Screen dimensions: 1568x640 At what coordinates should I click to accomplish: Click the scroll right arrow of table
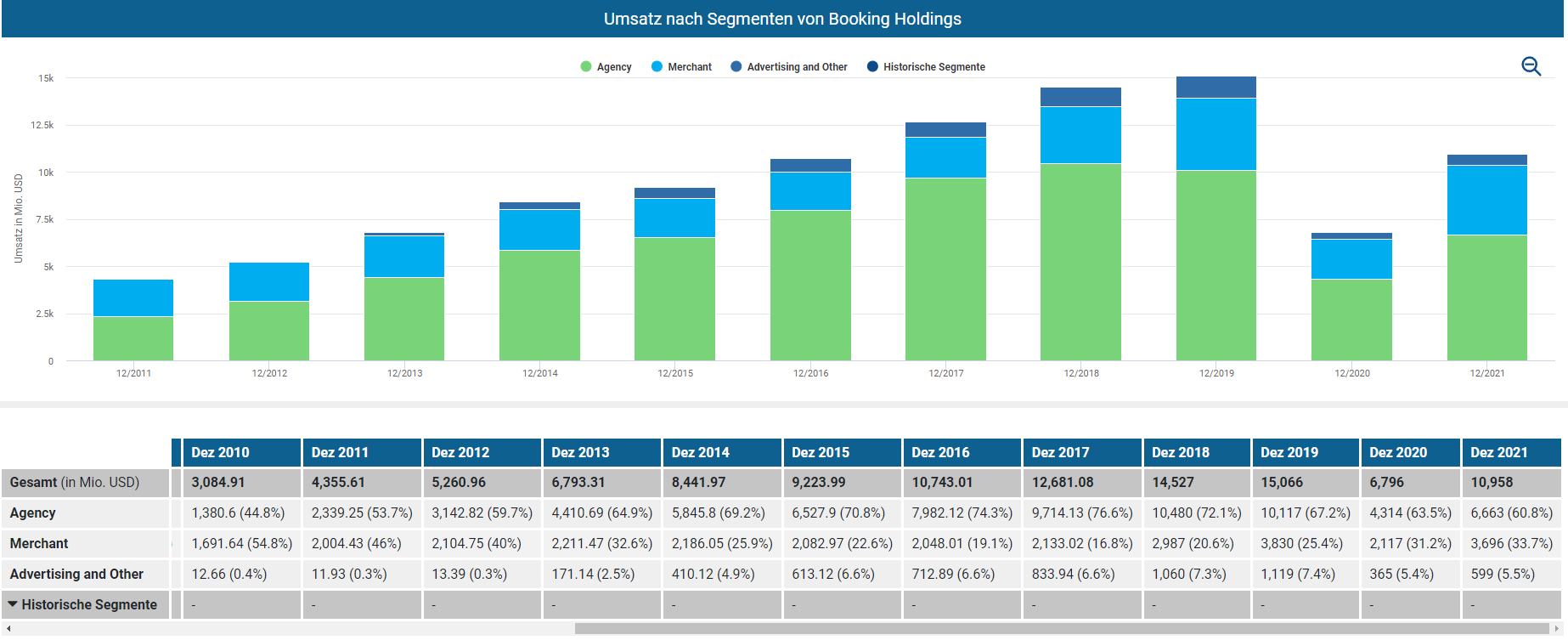(x=1556, y=629)
